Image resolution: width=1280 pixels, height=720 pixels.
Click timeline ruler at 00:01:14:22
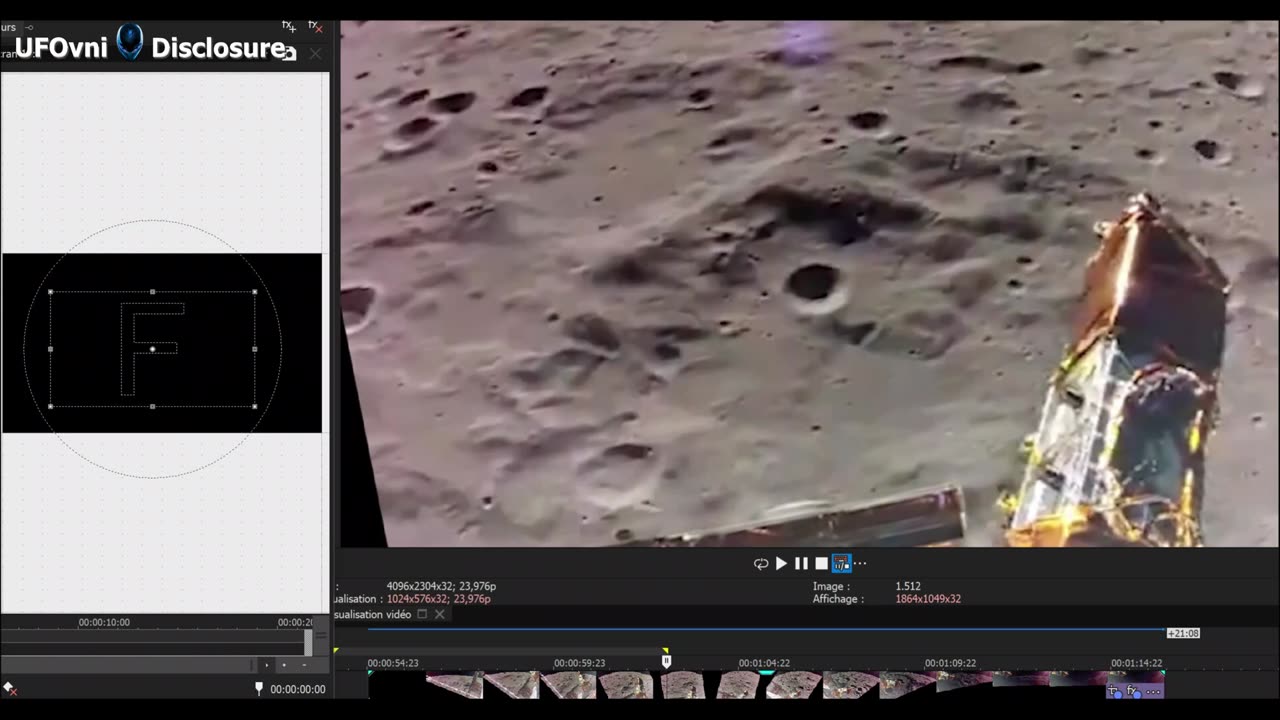(1136, 663)
